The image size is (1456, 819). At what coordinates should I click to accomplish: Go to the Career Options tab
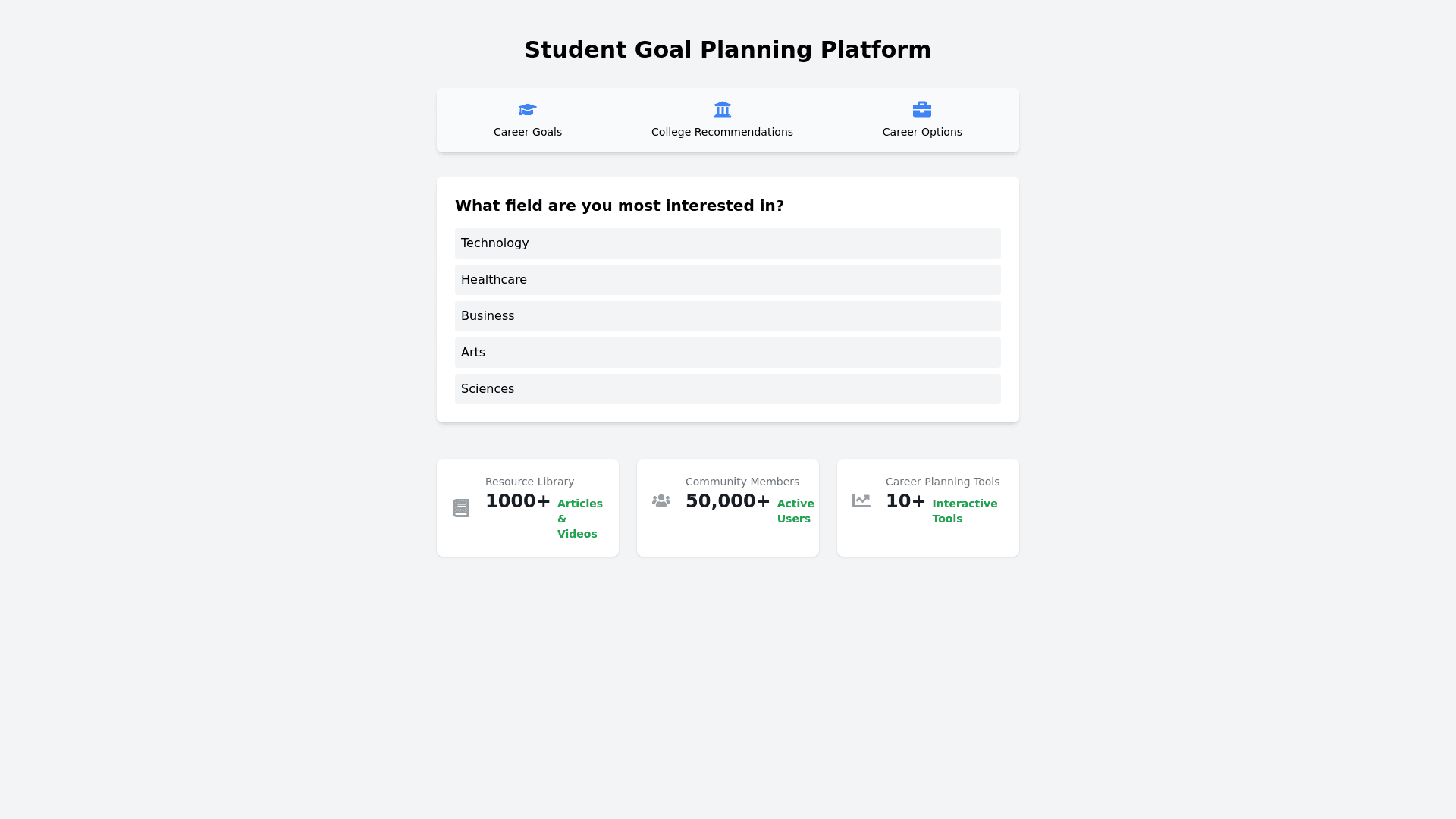point(922,132)
